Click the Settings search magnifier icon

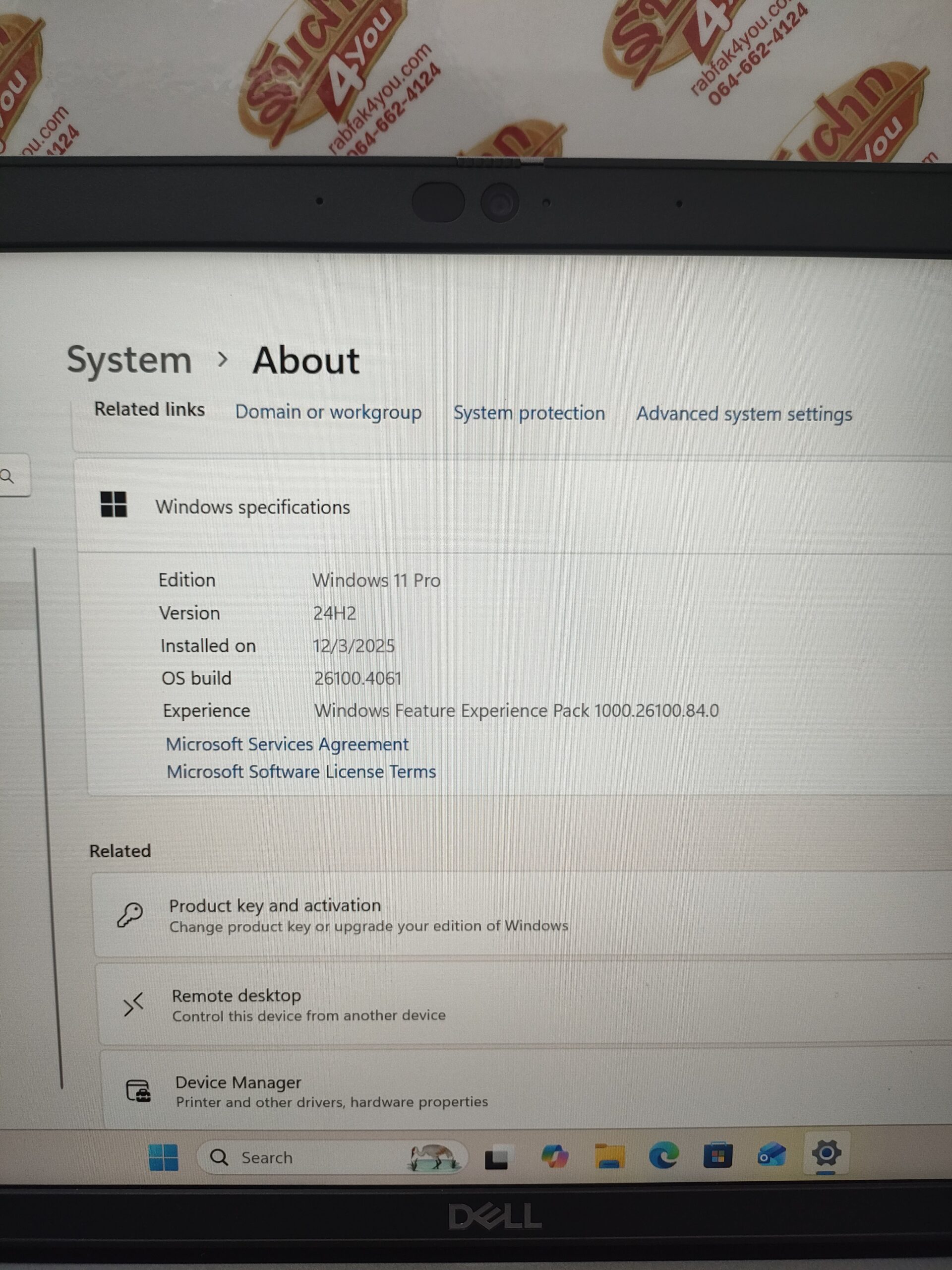[x=8, y=476]
